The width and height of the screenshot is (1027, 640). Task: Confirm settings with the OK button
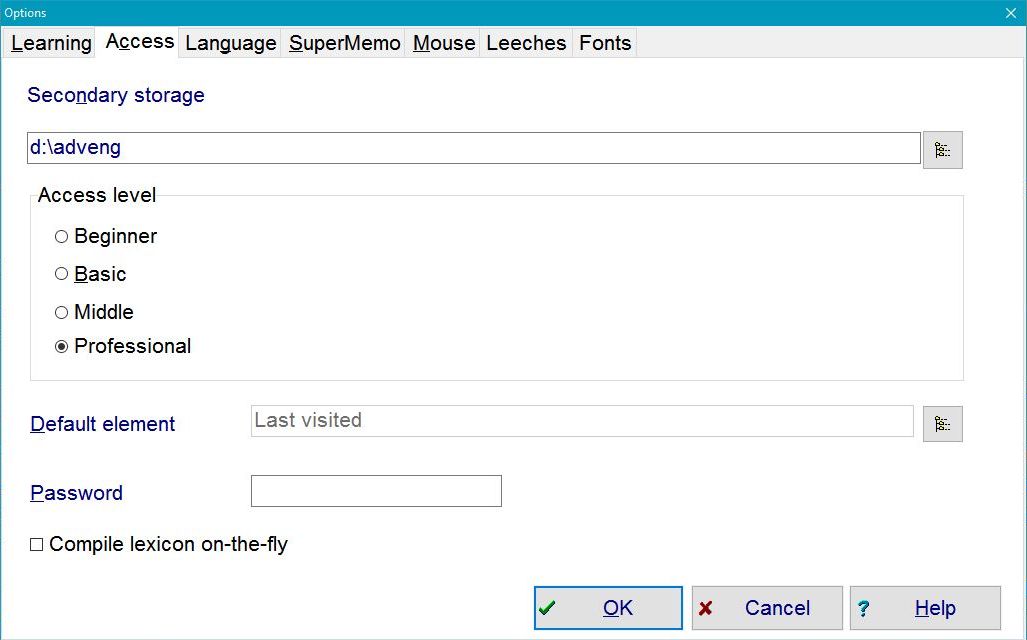[x=608, y=608]
